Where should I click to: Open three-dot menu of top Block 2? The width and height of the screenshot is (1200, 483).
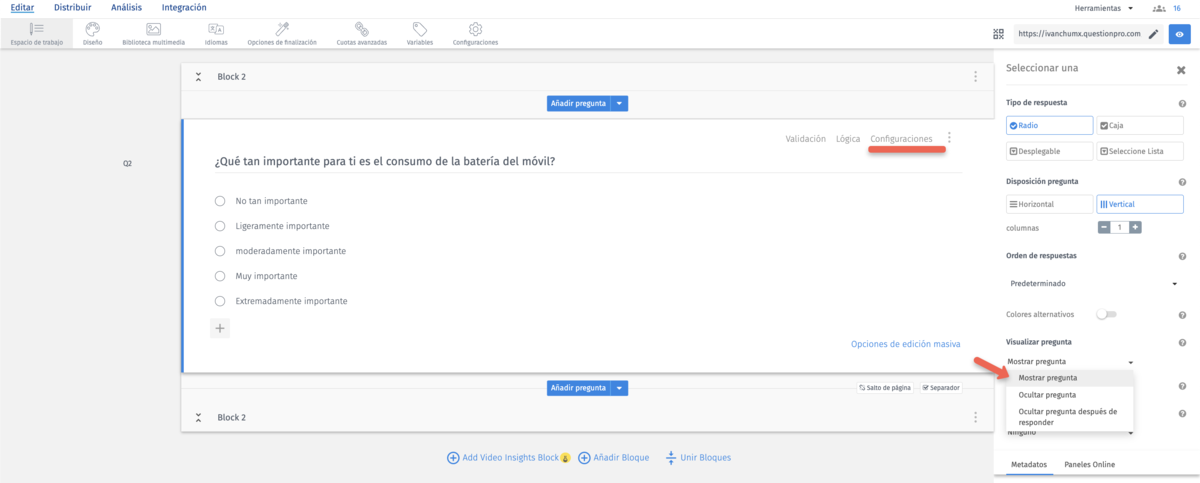click(x=975, y=76)
